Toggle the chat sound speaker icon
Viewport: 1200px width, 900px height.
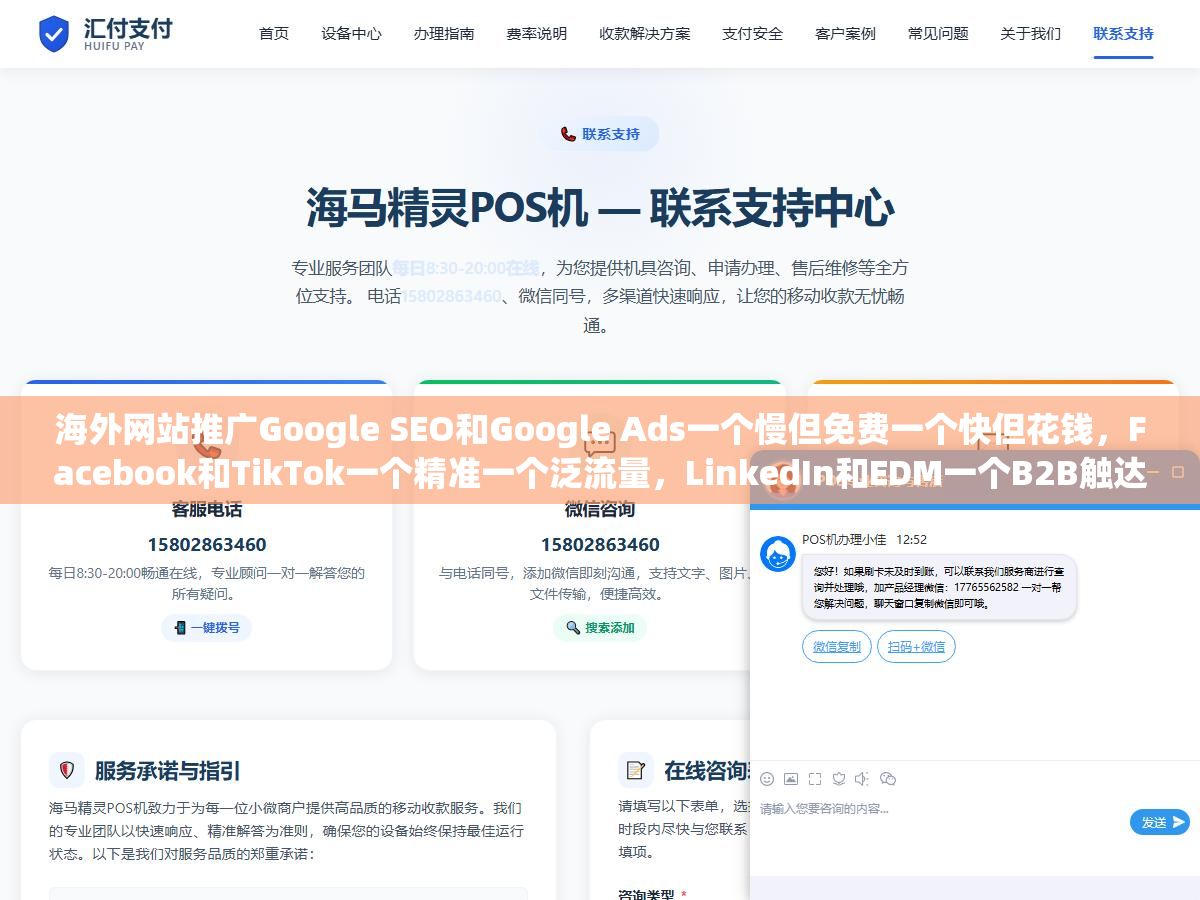click(863, 779)
